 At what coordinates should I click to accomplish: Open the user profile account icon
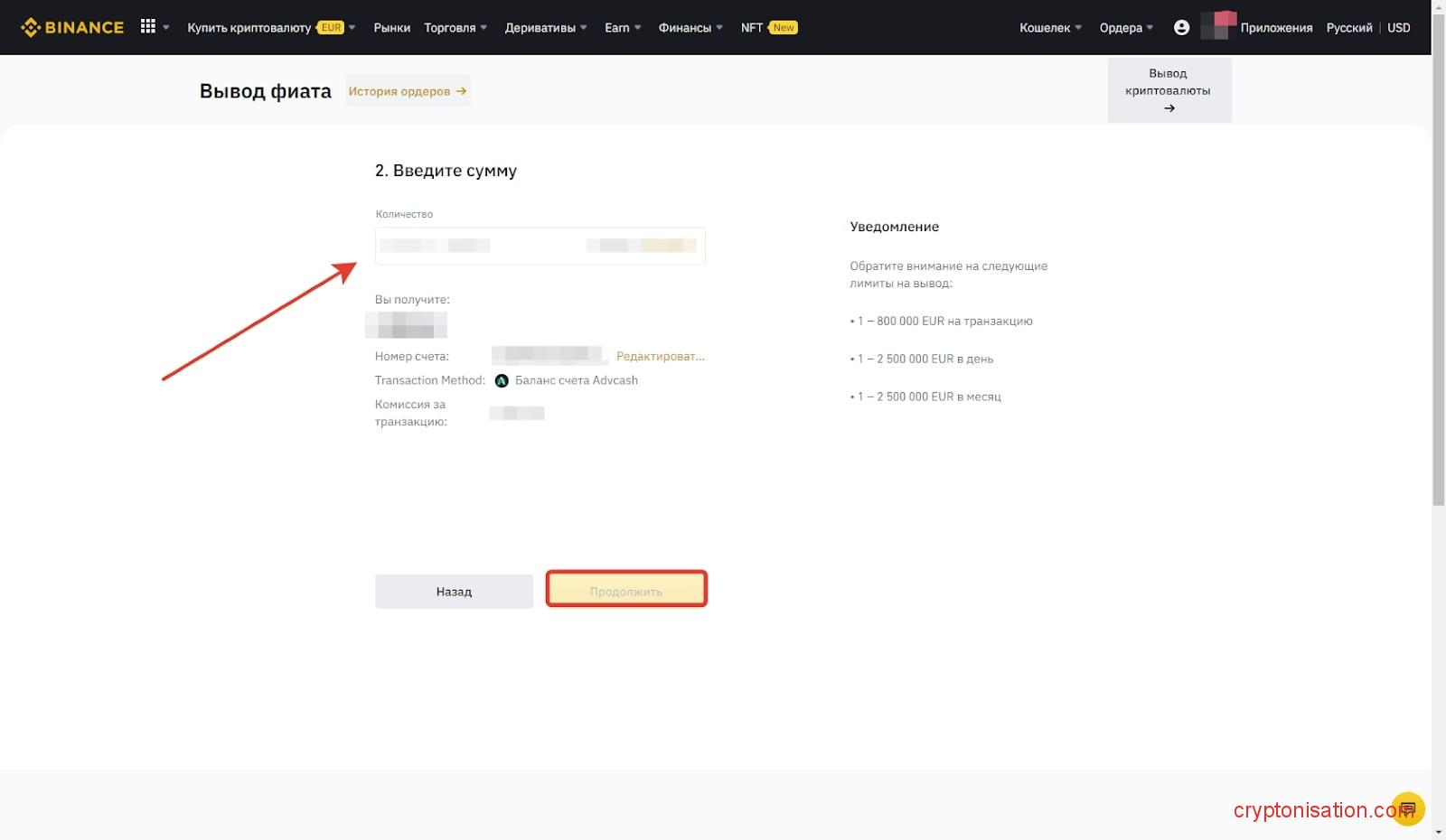[1182, 27]
